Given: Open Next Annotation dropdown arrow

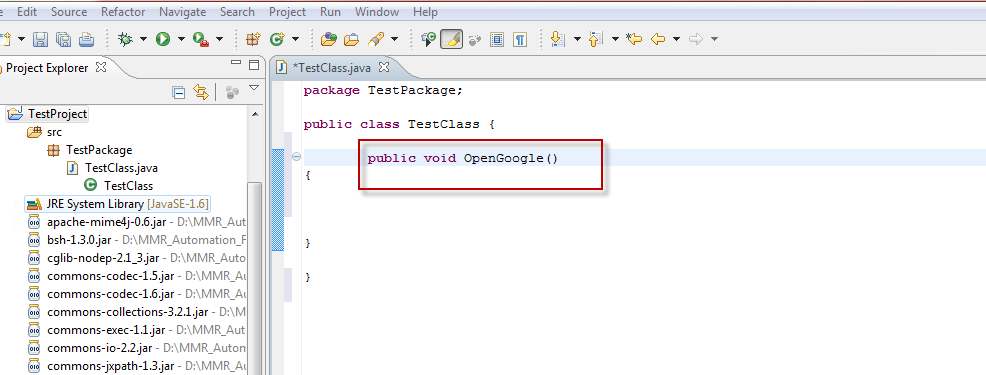Looking at the screenshot, I should pyautogui.click(x=577, y=40).
